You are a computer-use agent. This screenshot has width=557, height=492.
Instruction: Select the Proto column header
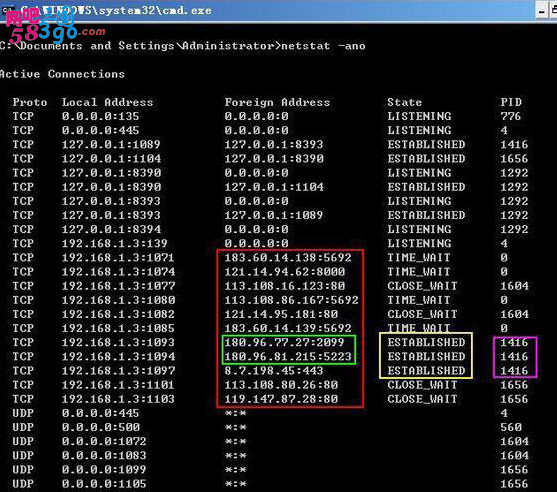tap(30, 102)
